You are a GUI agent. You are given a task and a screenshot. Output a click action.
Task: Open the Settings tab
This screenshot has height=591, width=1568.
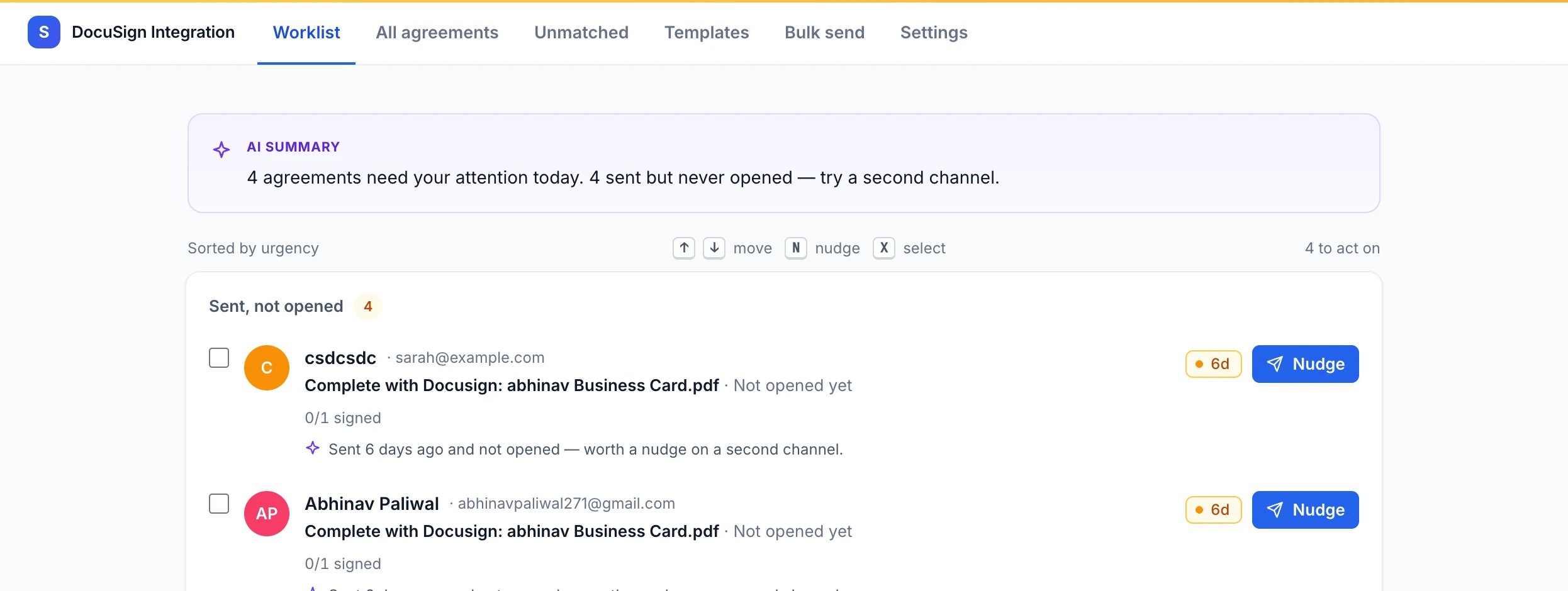[x=934, y=33]
